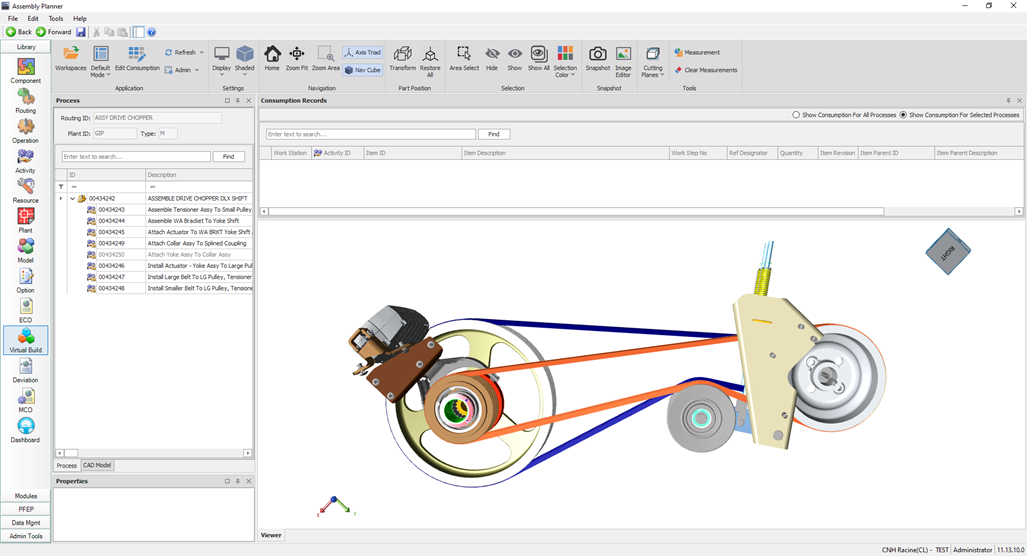The image size is (1027, 556).
Task: Click Find in Consumption Records
Action: pos(494,134)
